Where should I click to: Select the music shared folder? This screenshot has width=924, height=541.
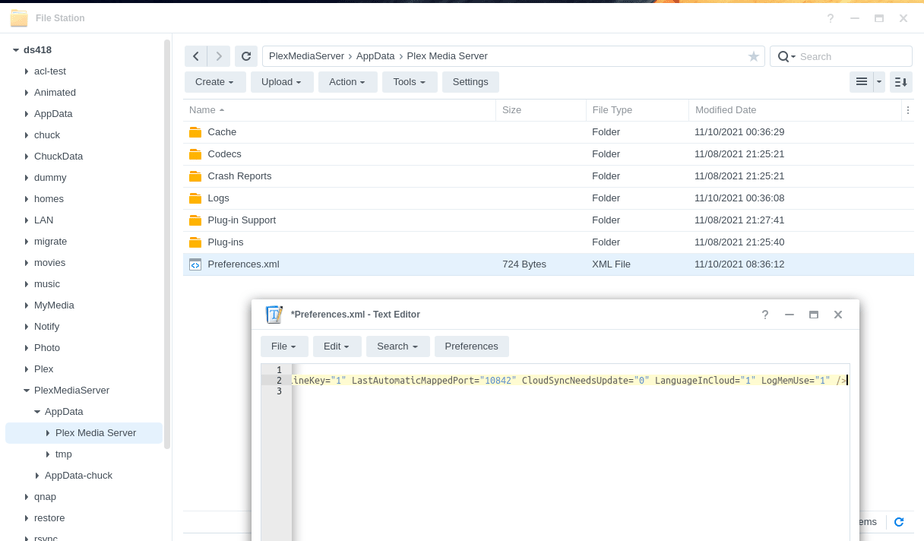coord(47,284)
